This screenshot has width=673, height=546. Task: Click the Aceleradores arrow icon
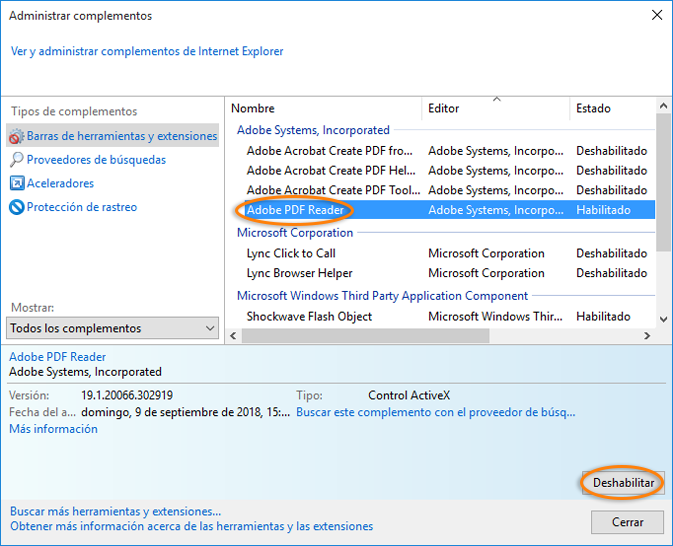(x=17, y=183)
